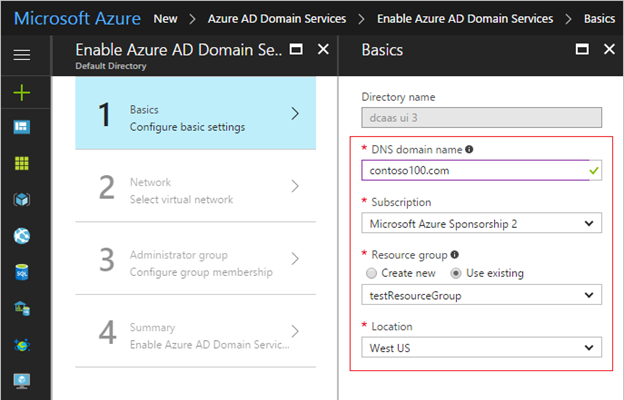624x400 pixels.
Task: Open the Subscription dropdown
Action: tap(481, 223)
